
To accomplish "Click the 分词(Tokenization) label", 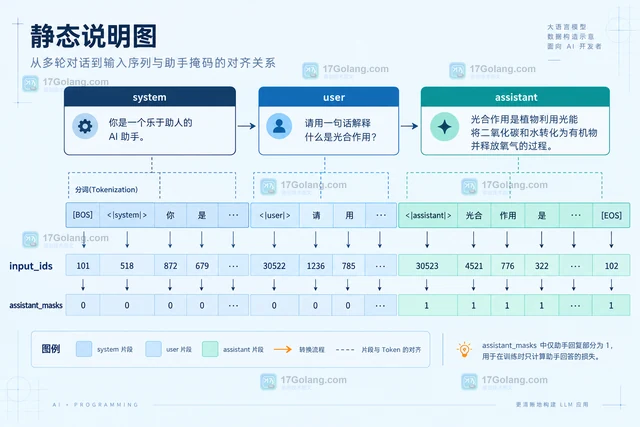I will (107, 189).
